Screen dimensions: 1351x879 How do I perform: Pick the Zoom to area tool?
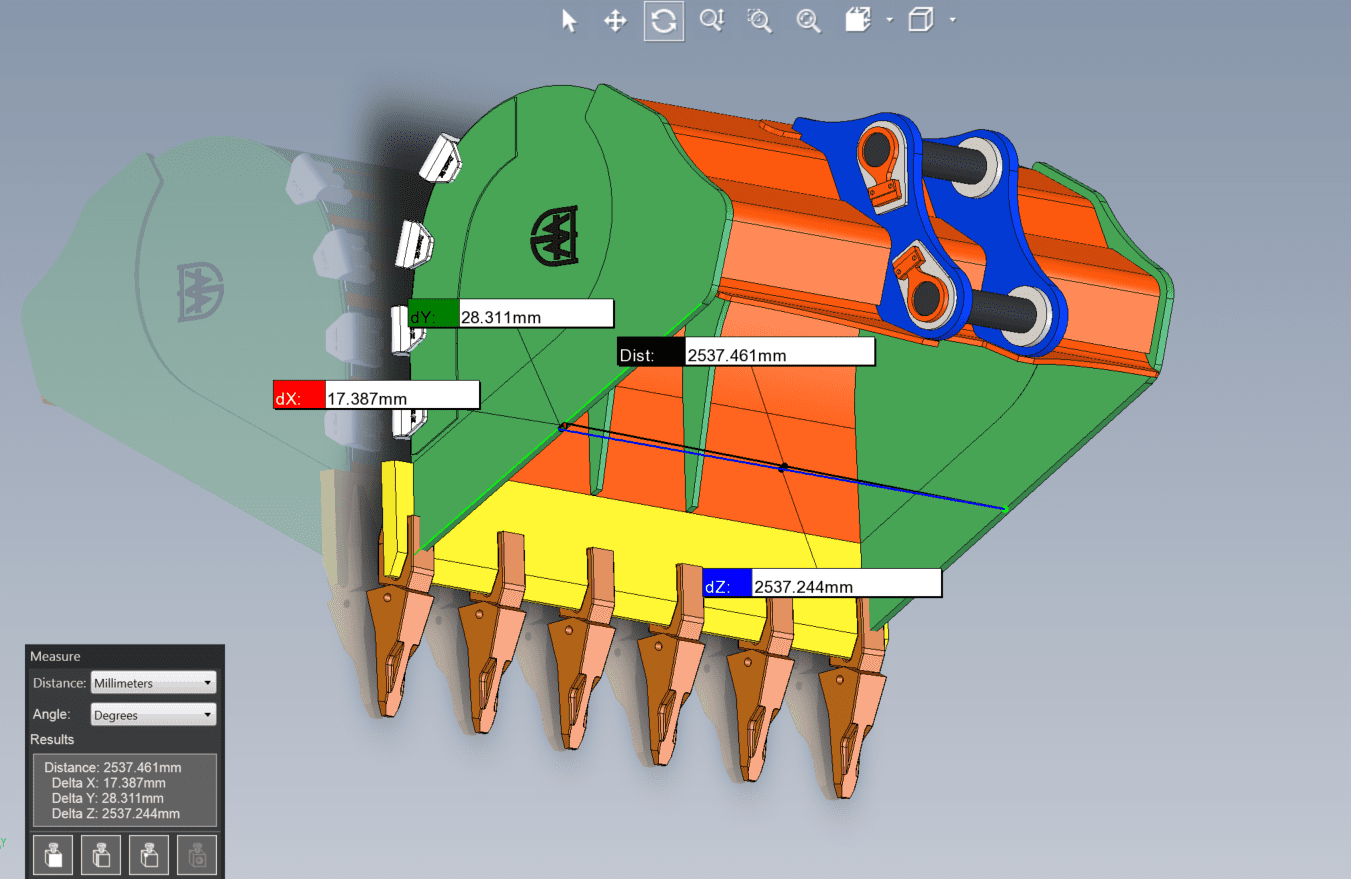[x=760, y=21]
